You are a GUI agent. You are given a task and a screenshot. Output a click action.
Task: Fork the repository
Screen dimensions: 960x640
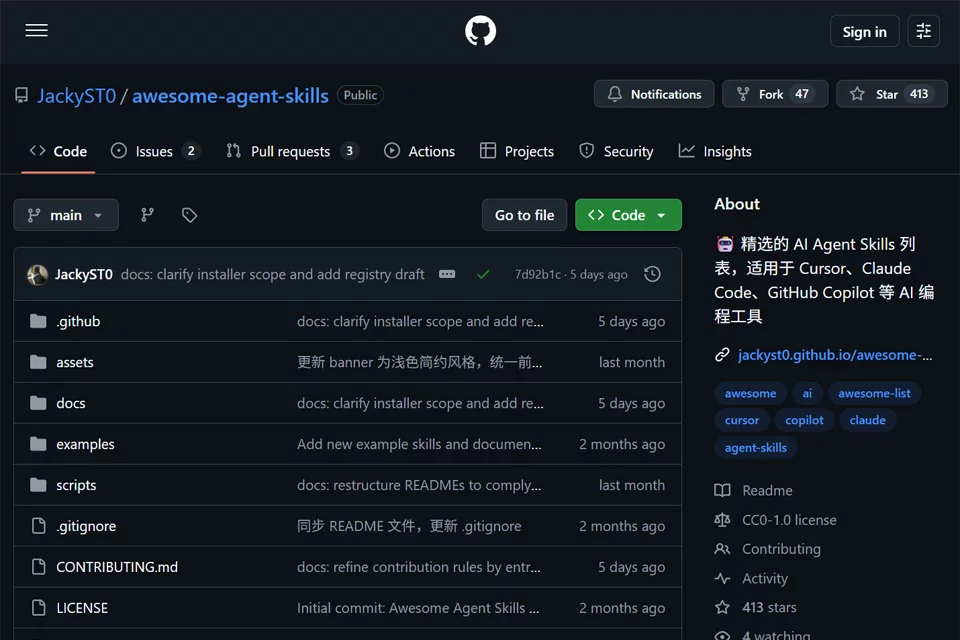775,94
